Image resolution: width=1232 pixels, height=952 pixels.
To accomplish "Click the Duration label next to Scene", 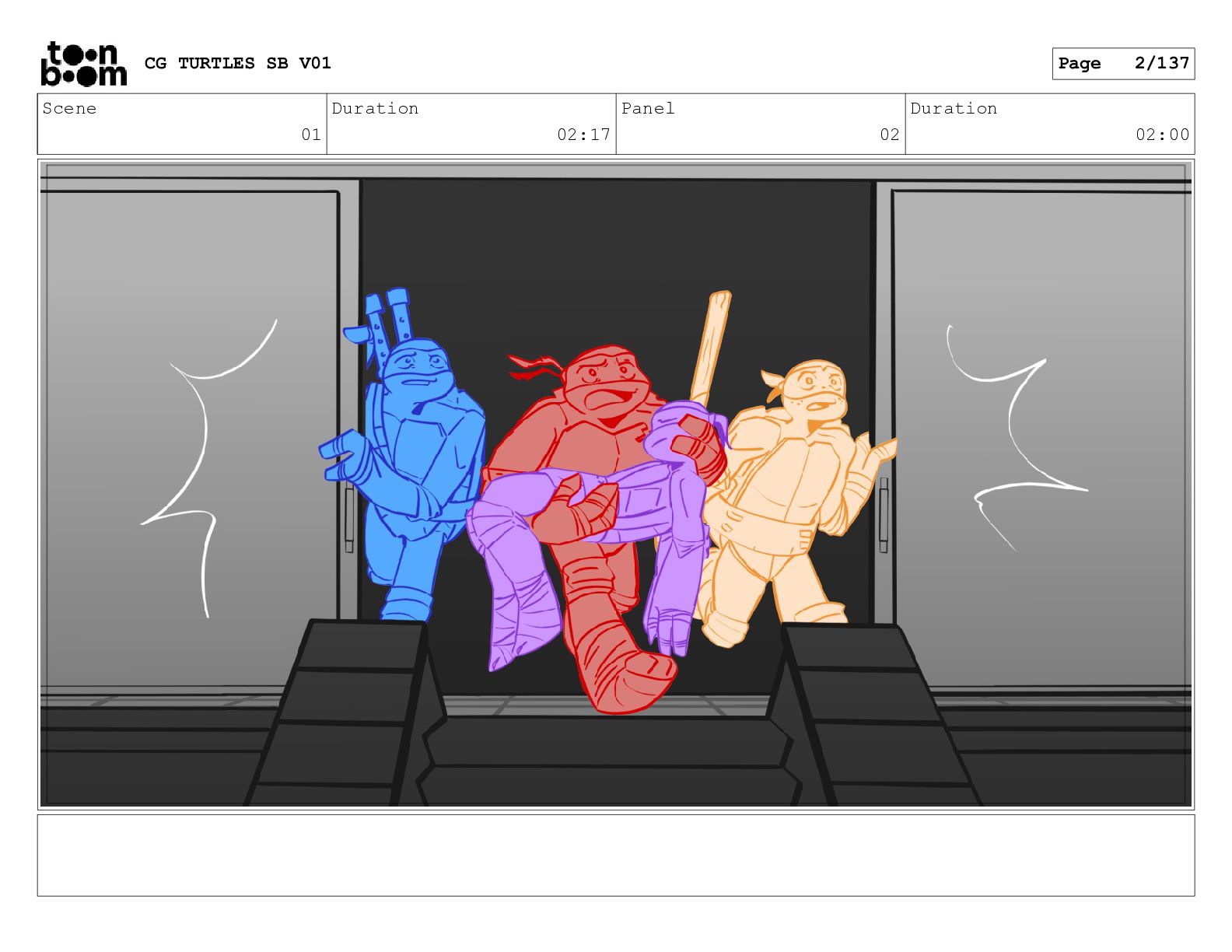I will click(375, 108).
